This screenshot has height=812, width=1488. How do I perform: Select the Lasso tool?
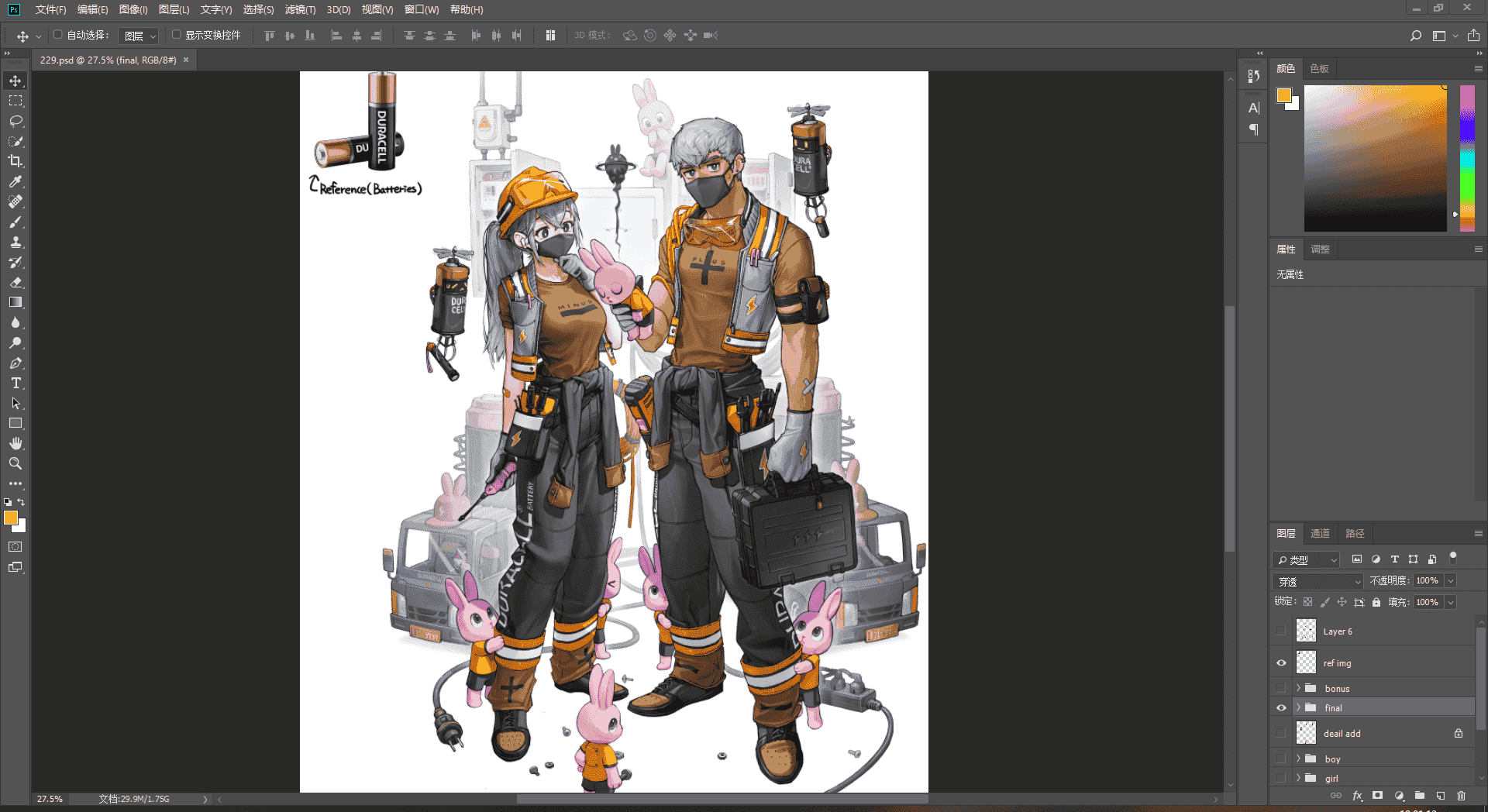(15, 121)
